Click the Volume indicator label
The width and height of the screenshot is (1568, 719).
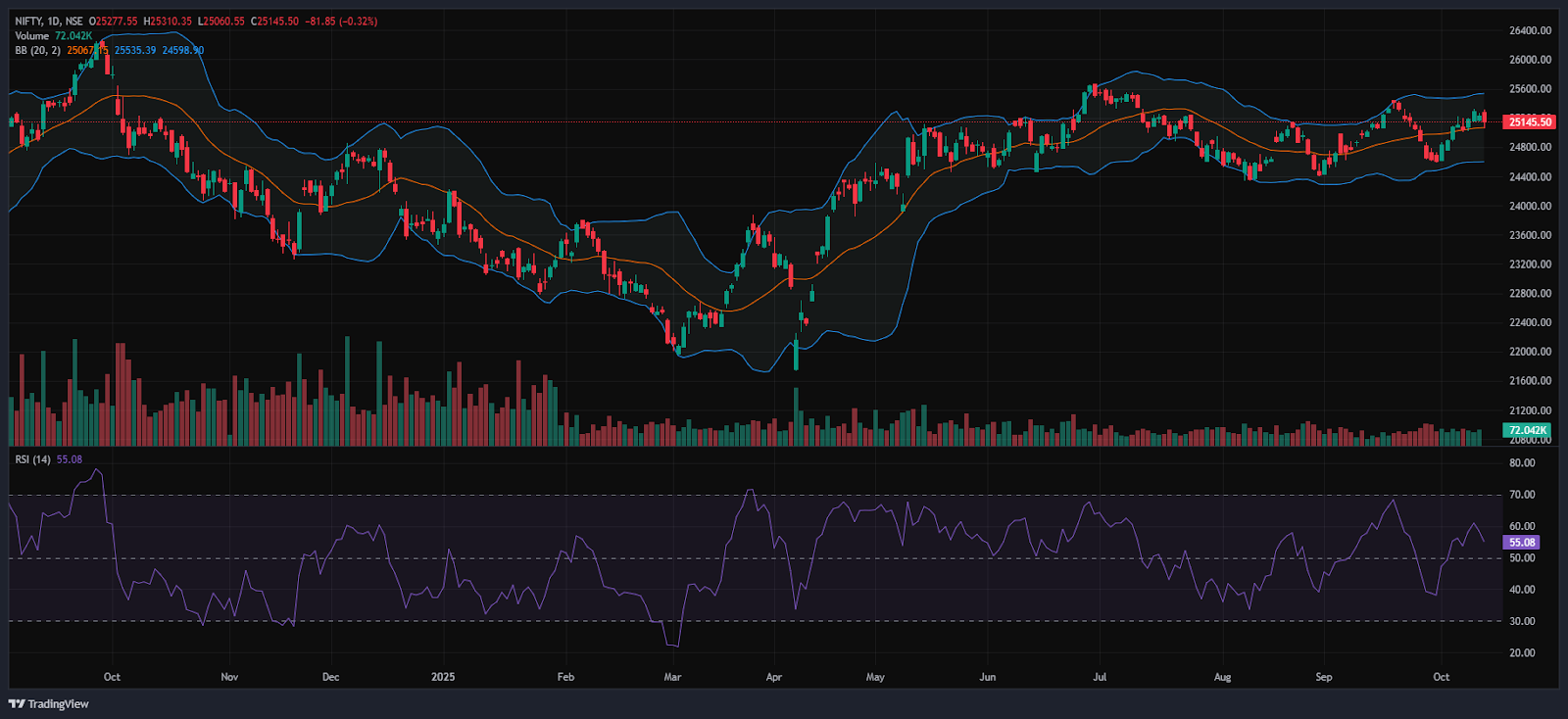[x=31, y=35]
